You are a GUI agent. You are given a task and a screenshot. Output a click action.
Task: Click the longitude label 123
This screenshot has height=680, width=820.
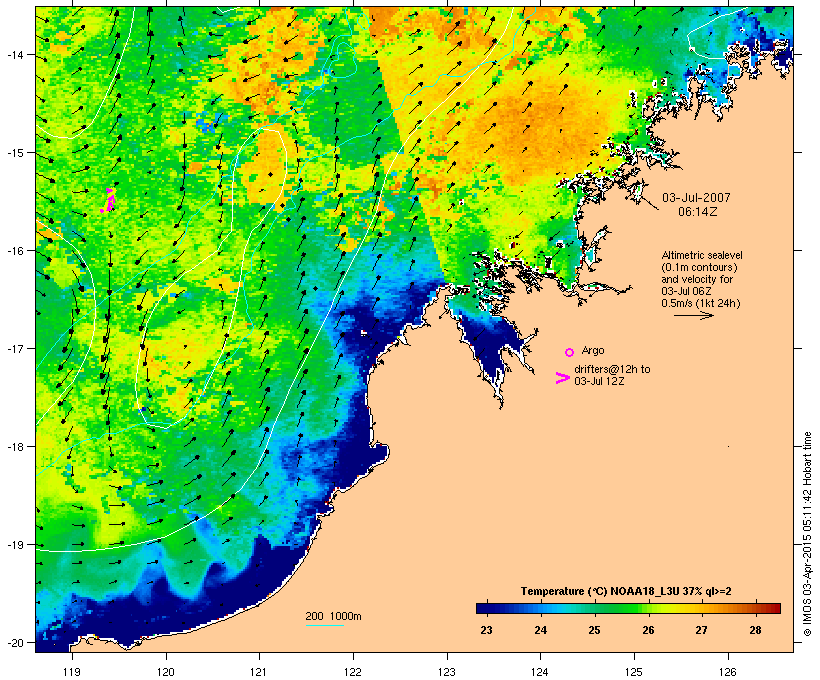(447, 672)
